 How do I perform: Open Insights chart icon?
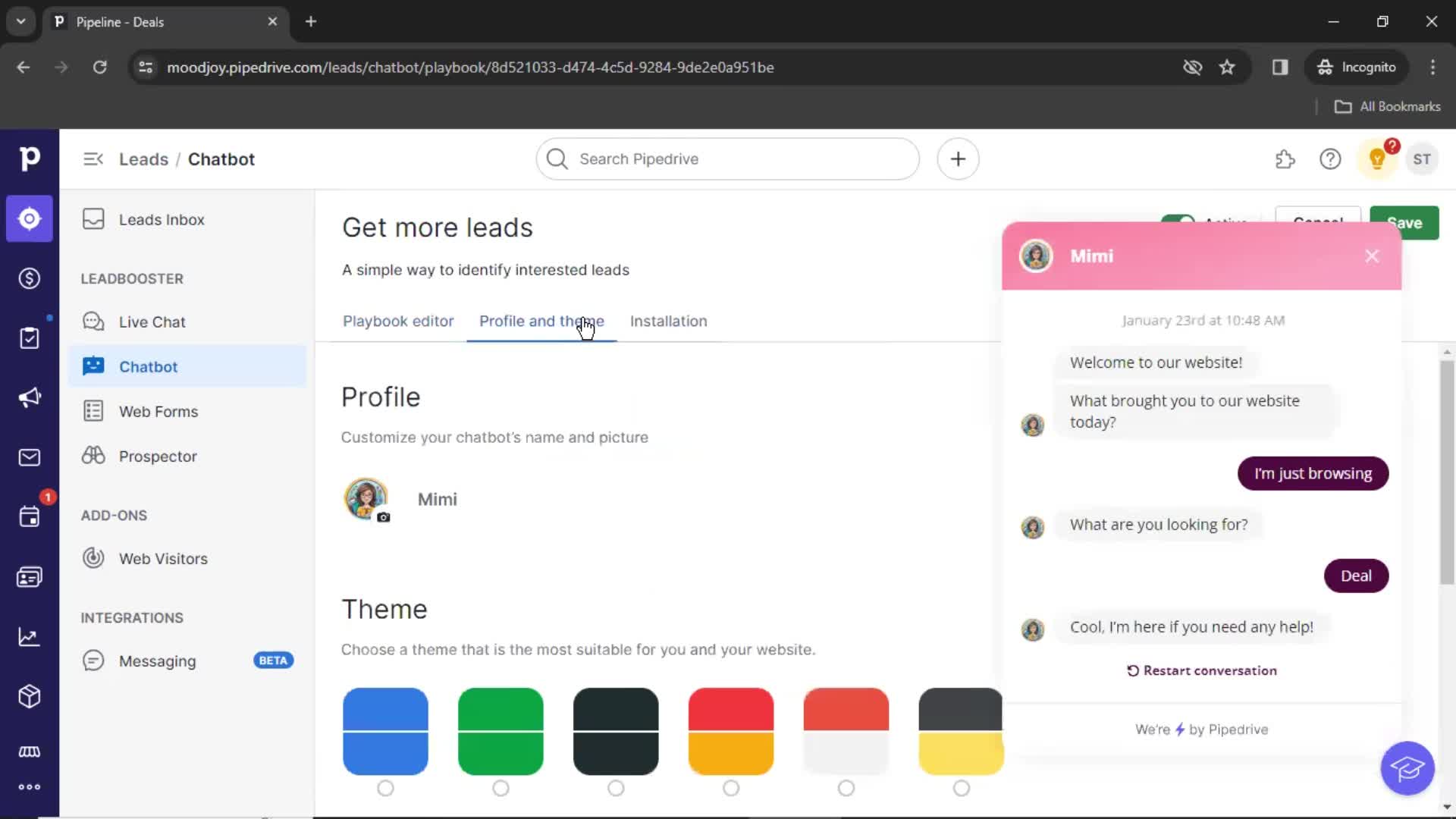[29, 637]
